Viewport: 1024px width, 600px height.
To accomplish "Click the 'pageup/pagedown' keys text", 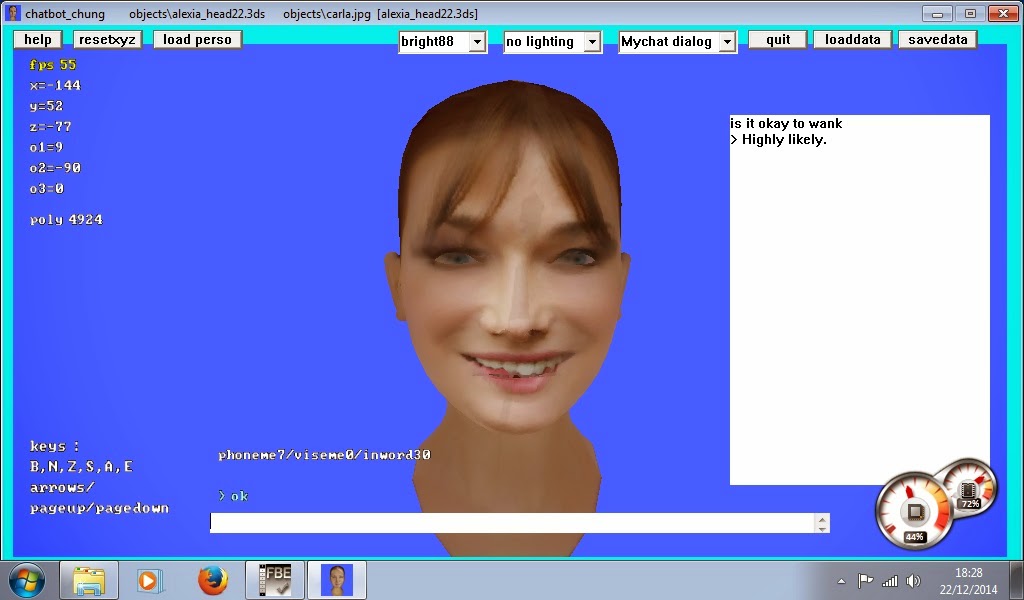I will tap(99, 509).
